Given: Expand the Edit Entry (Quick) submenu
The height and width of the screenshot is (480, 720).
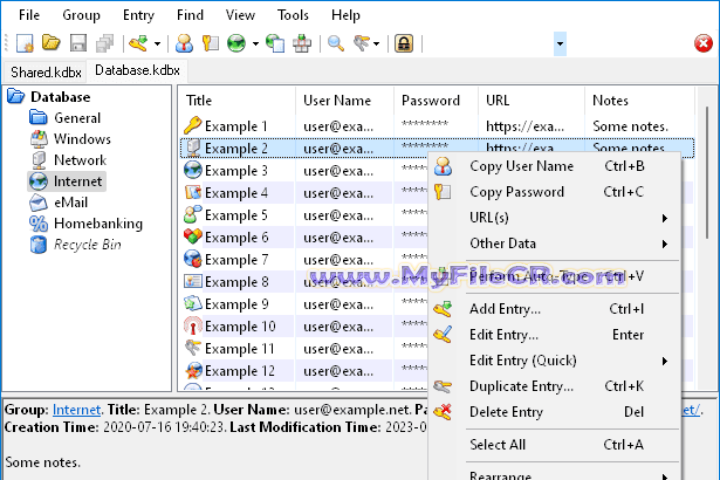Looking at the screenshot, I should tap(555, 361).
